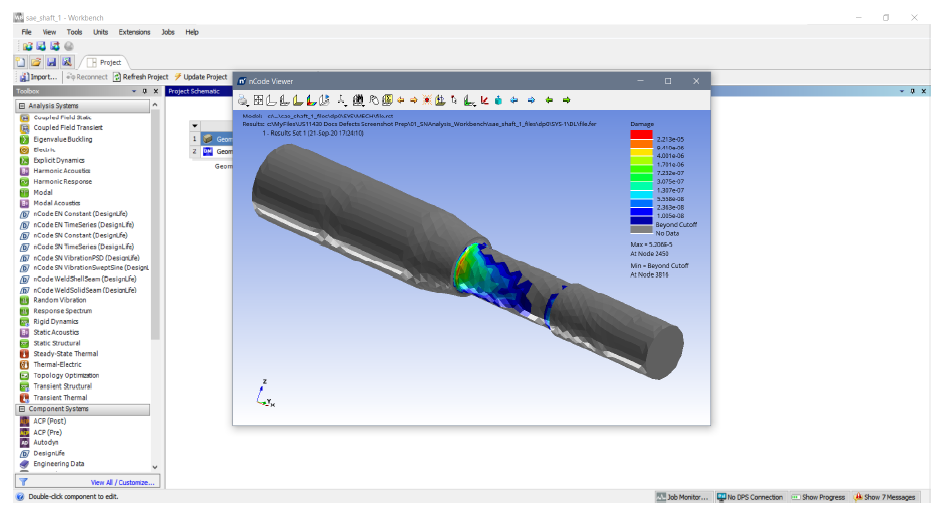
Task: Click the first blue left arrow icon
Action: coord(514,100)
